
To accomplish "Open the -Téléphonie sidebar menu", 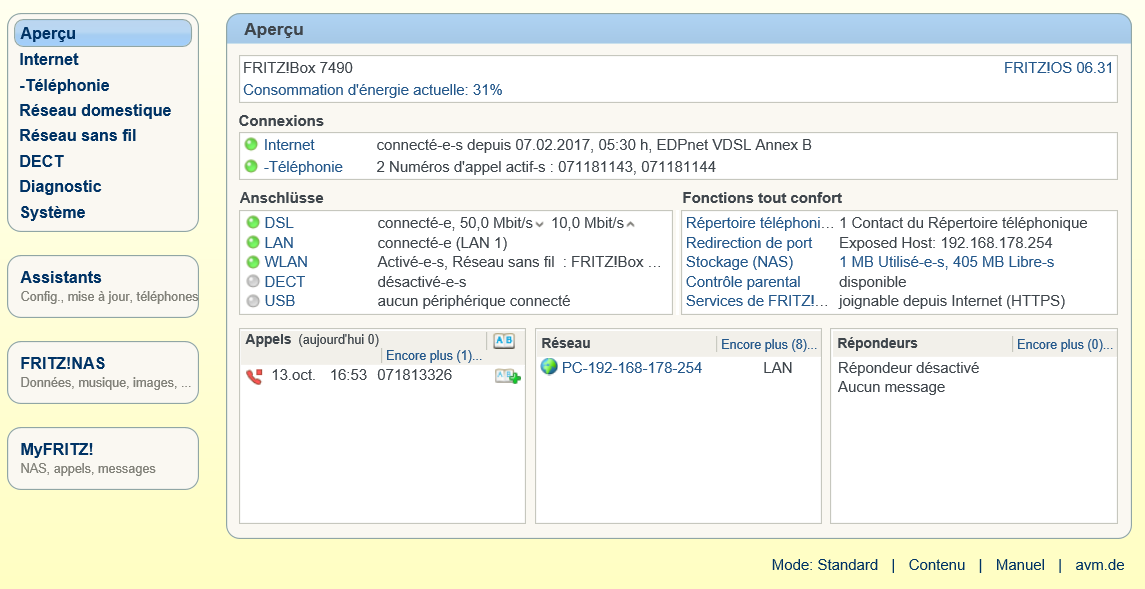I will (x=64, y=85).
